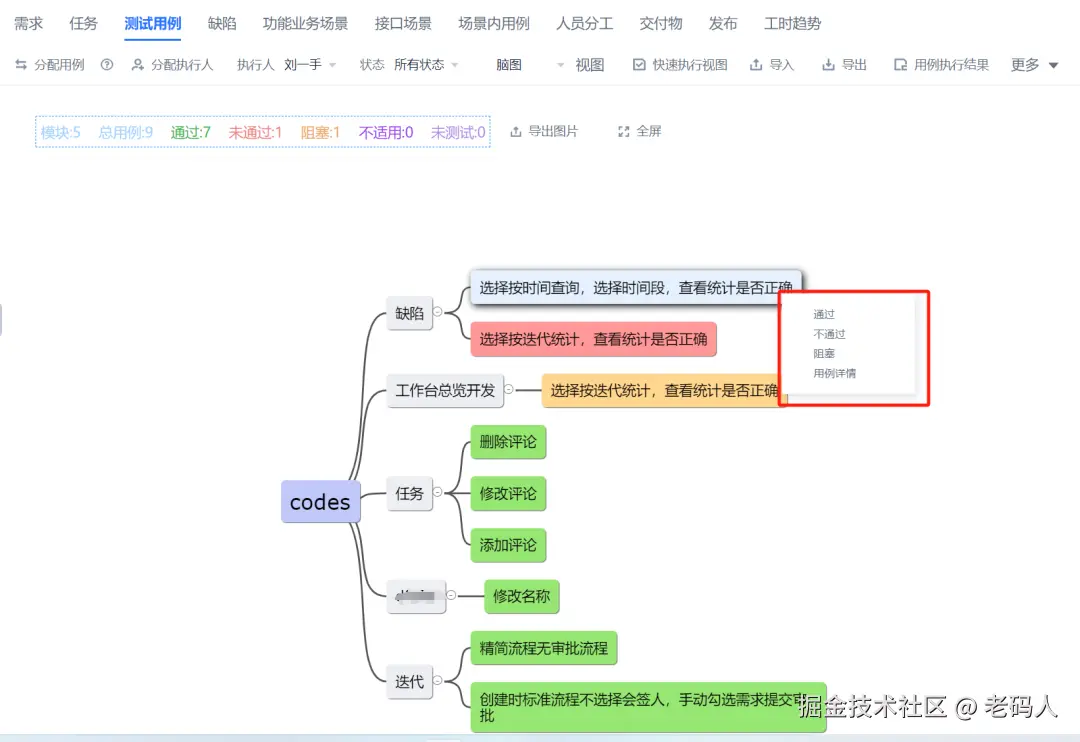
Task: Switch to the 工时趋势 tab
Action: [791, 23]
